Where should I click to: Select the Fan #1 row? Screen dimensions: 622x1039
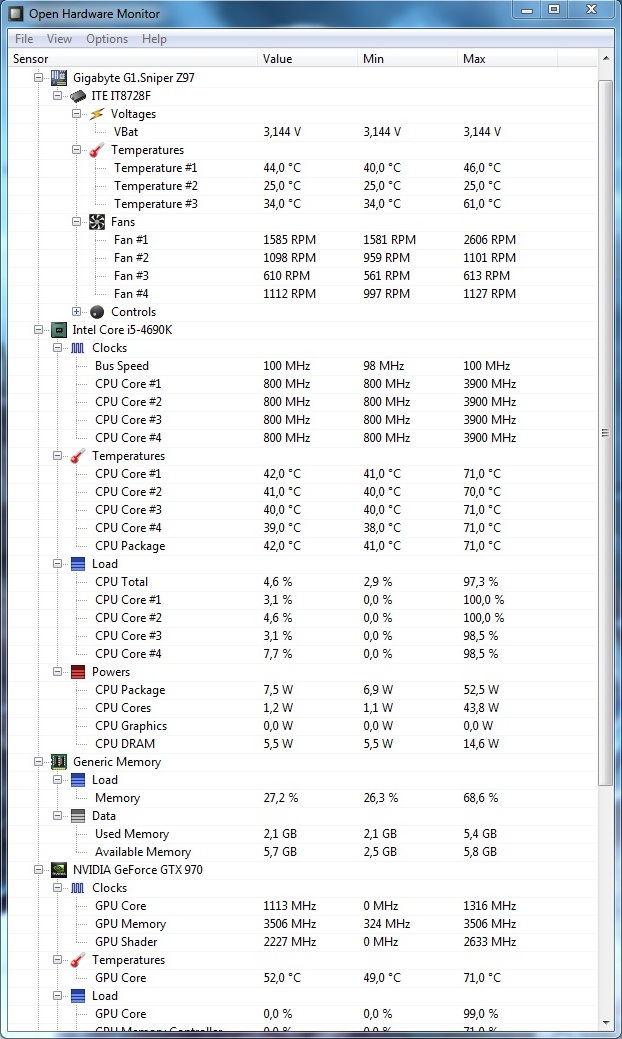tap(302, 240)
